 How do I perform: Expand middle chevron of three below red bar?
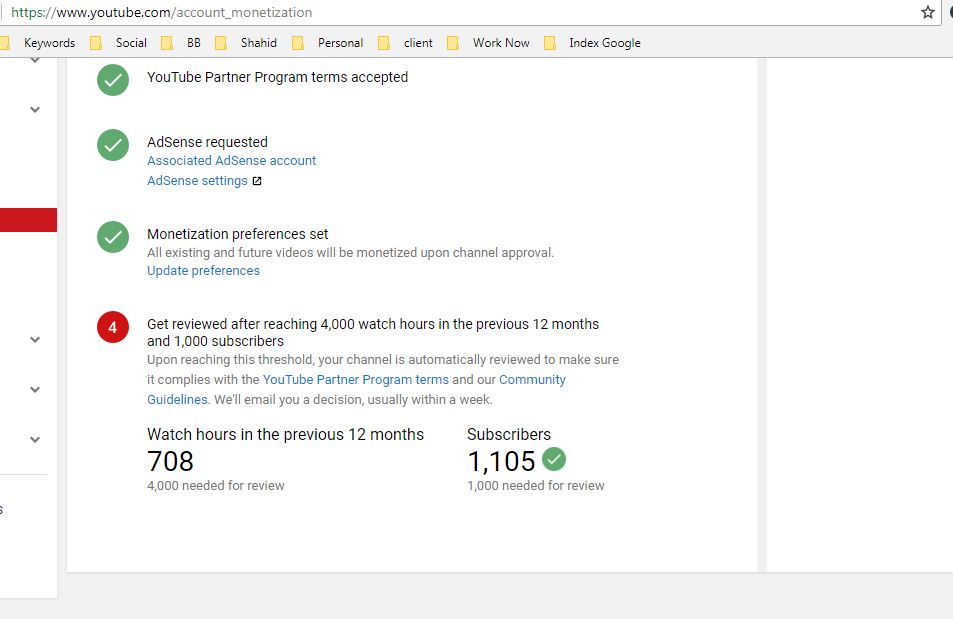pyautogui.click(x=35, y=389)
